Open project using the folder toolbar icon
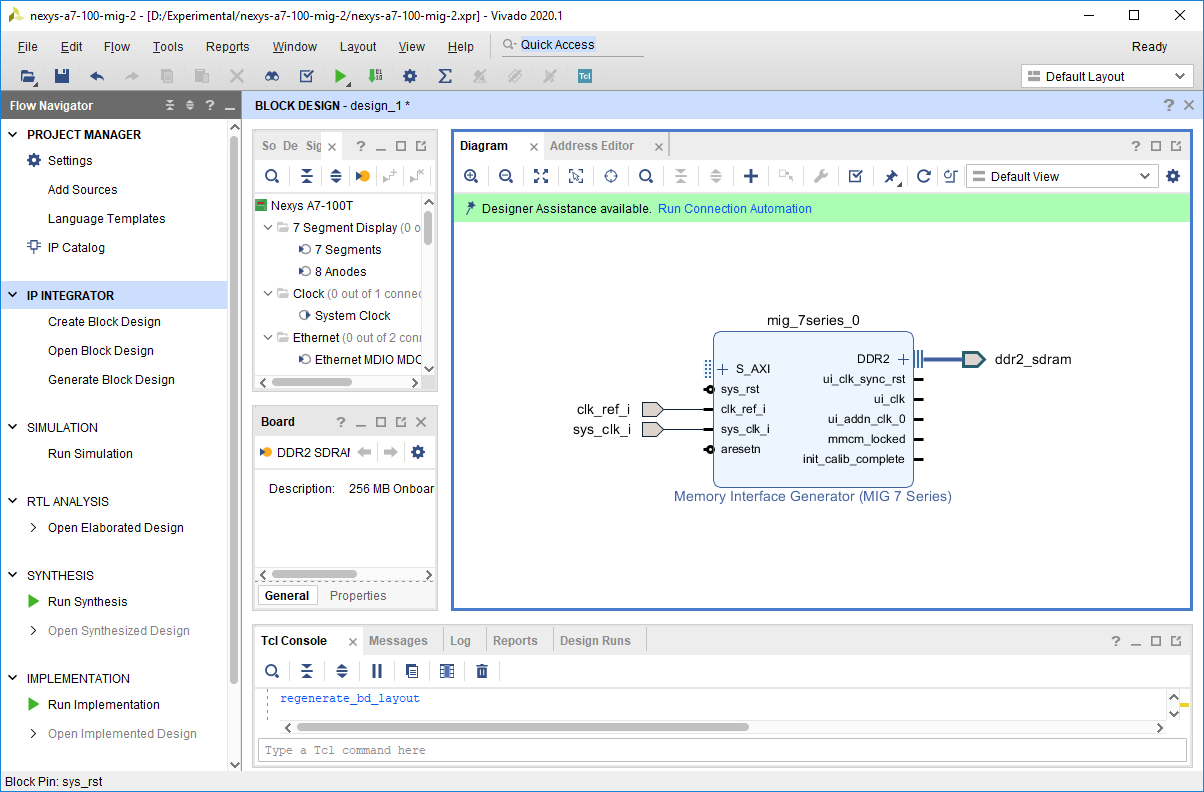1204x792 pixels. click(28, 76)
